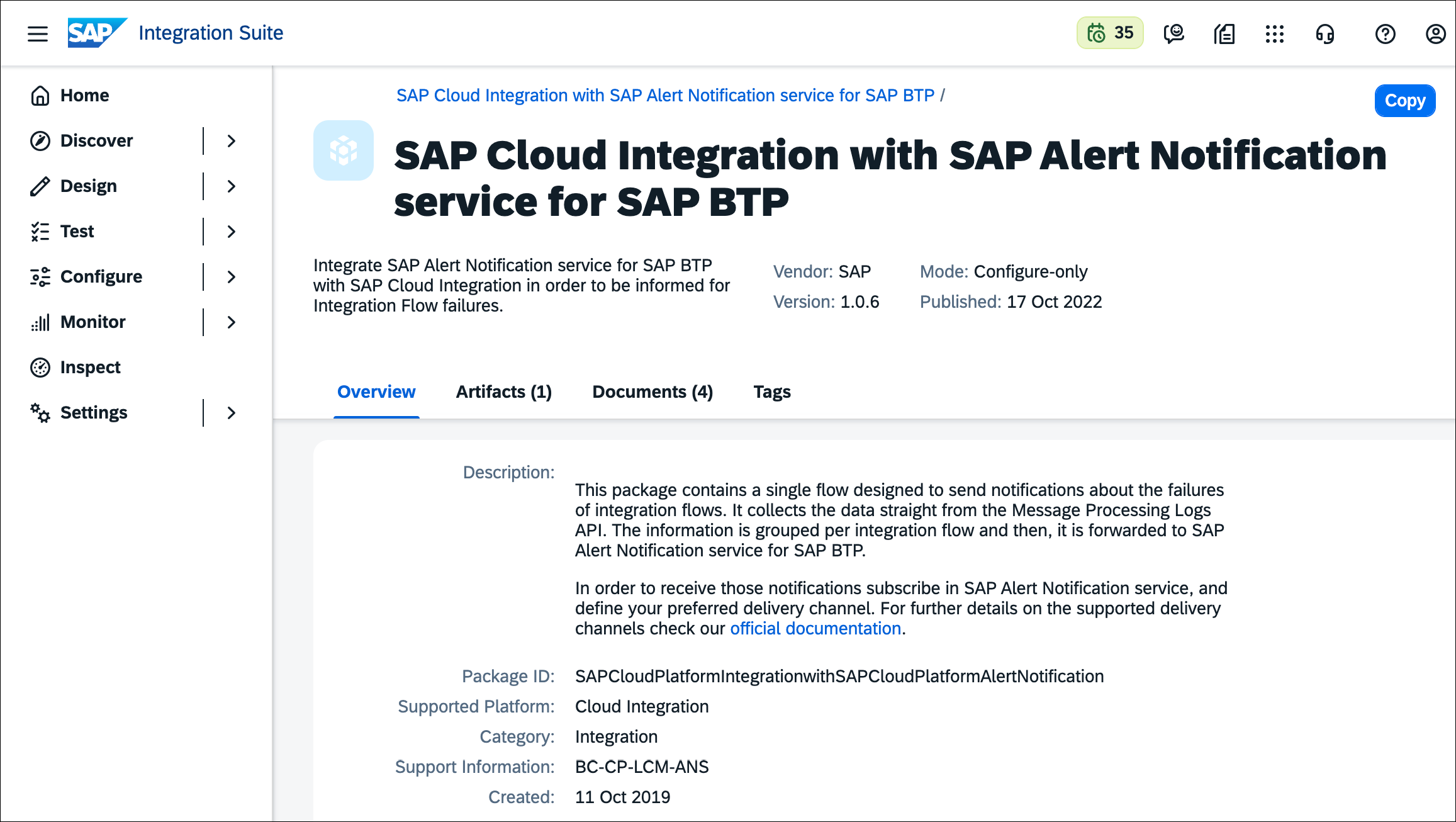Click the Copy button
This screenshot has height=822, width=1456.
[x=1405, y=101]
